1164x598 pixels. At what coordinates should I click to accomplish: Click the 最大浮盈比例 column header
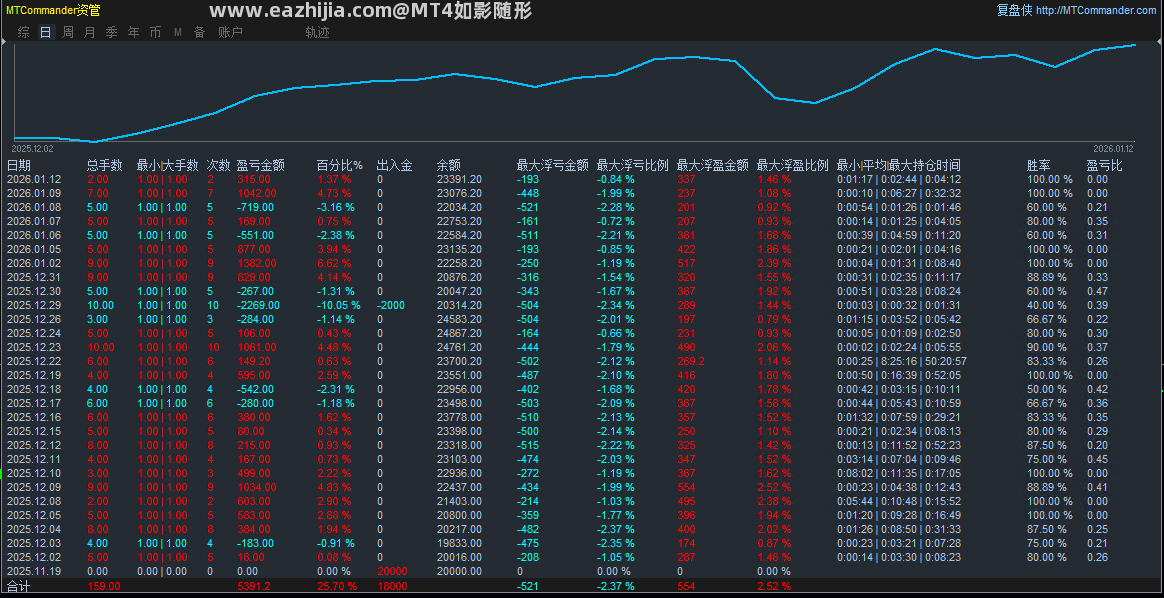[x=793, y=165]
